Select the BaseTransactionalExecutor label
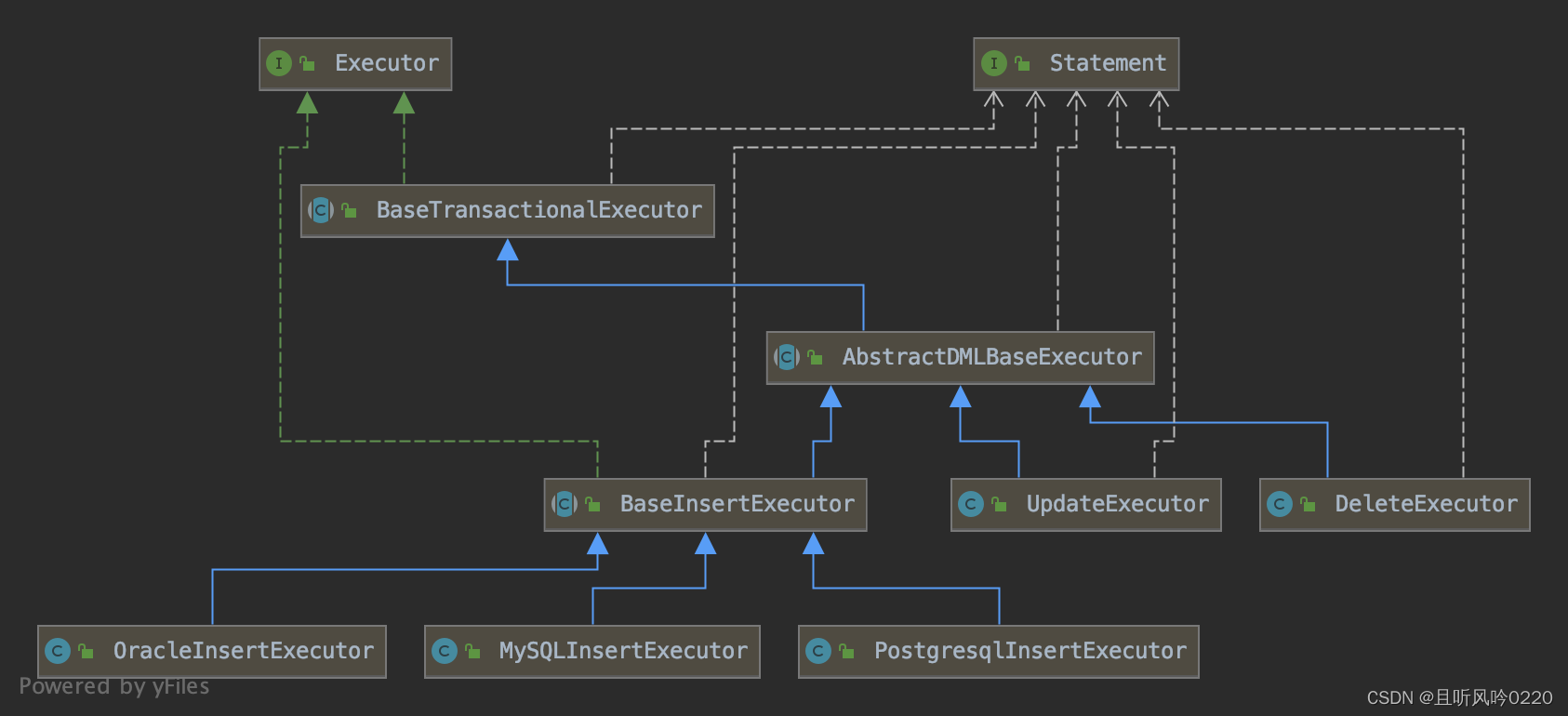The image size is (1568, 716). tap(539, 210)
